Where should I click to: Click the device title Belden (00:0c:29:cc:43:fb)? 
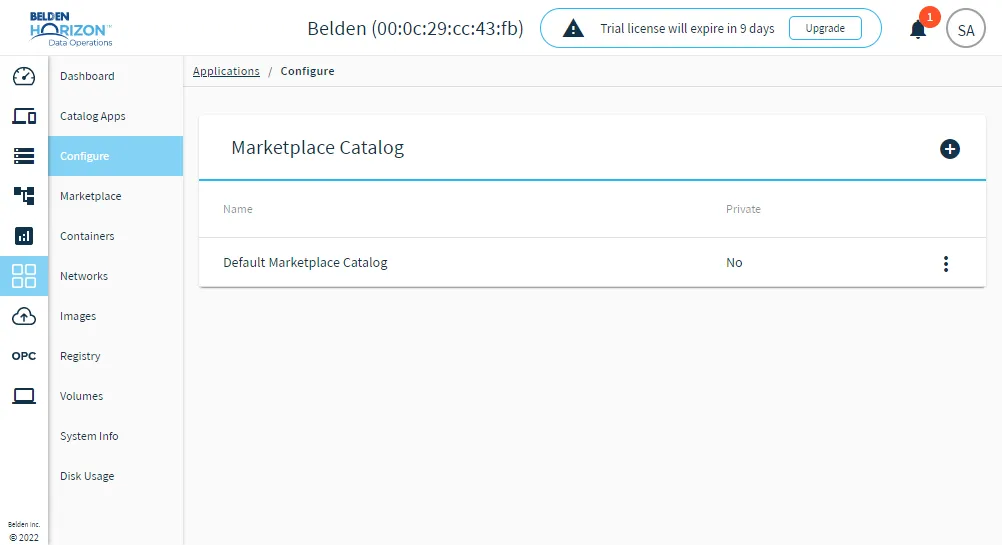point(415,28)
